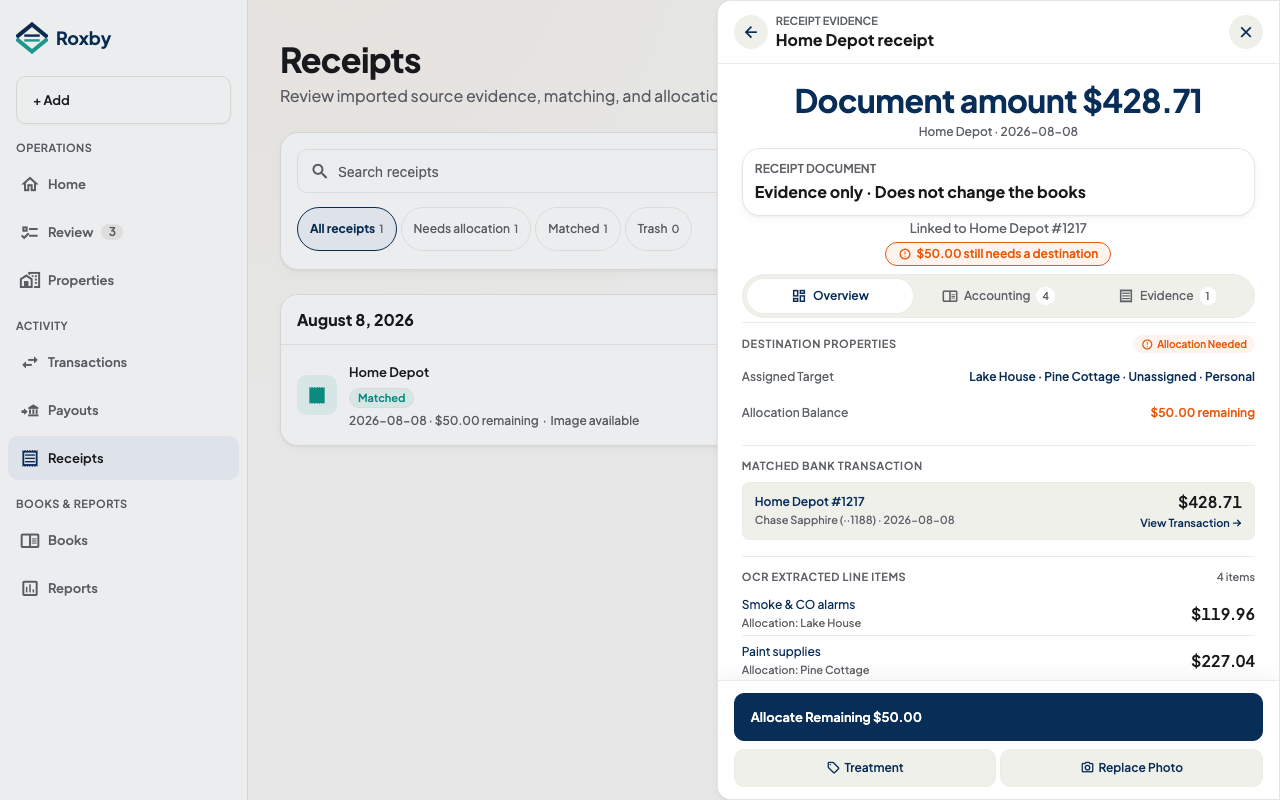
Task: Close the receipt evidence panel
Action: click(x=1246, y=32)
